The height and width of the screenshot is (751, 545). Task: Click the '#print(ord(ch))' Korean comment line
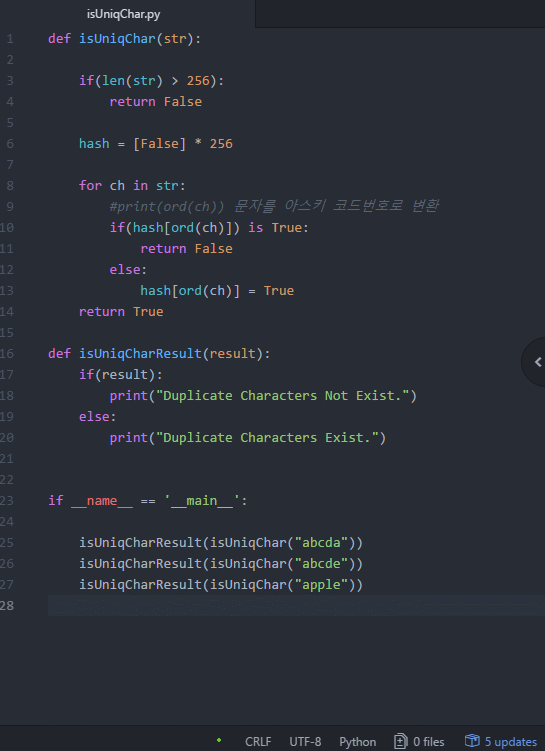coord(274,206)
